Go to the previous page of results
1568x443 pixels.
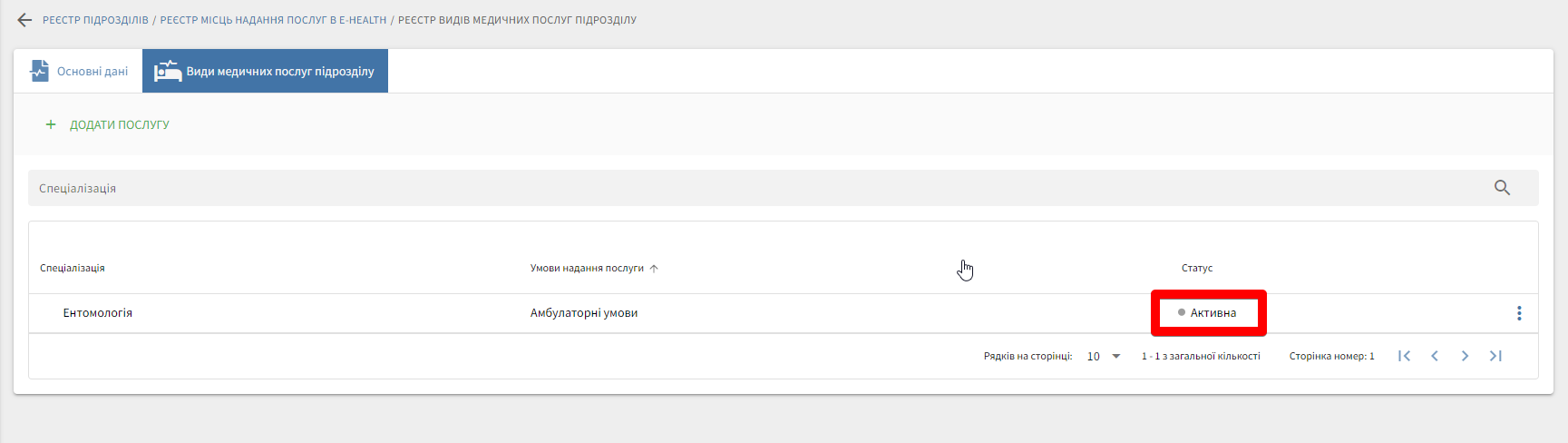coord(1435,356)
